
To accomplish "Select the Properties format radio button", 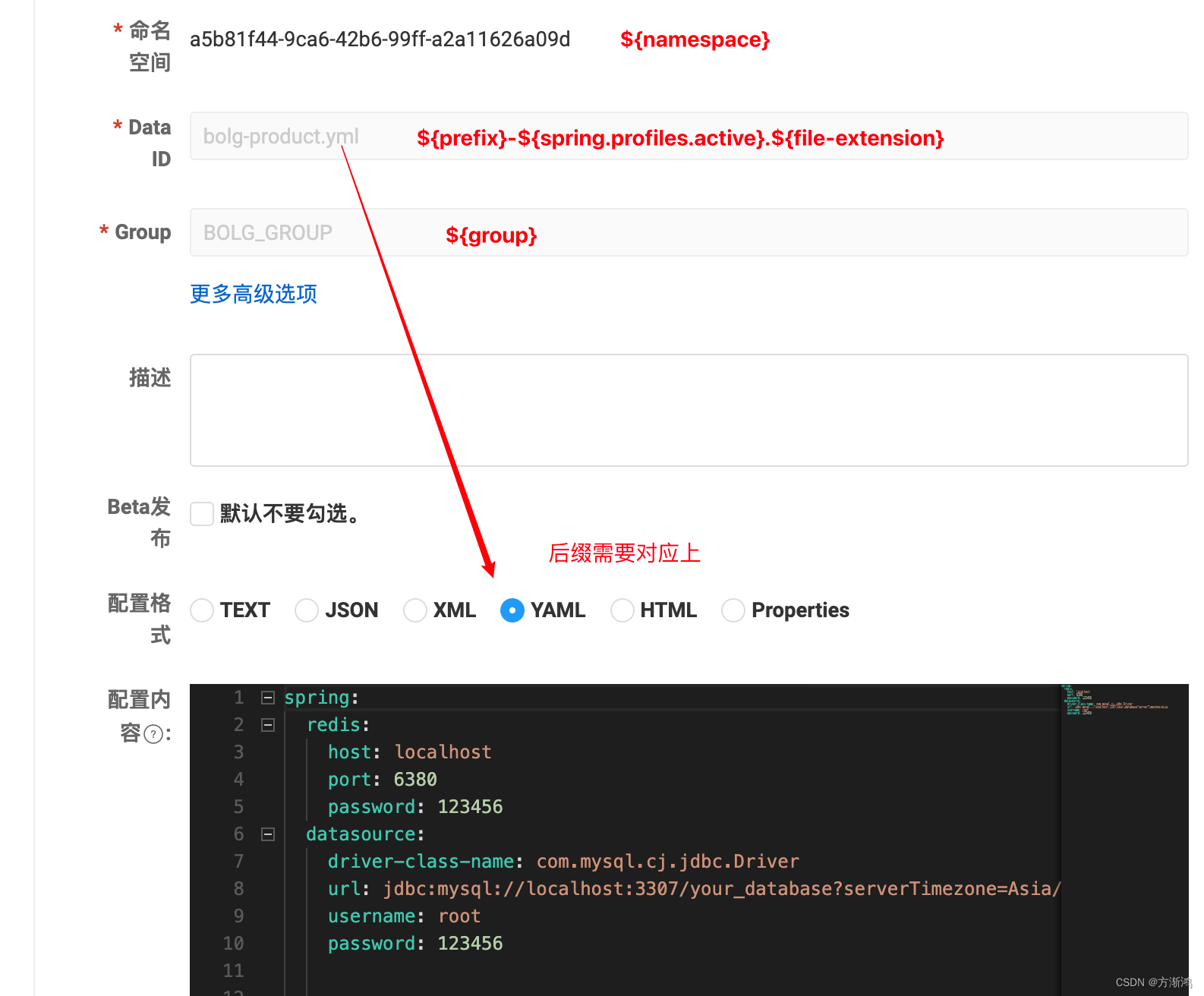I will (733, 610).
